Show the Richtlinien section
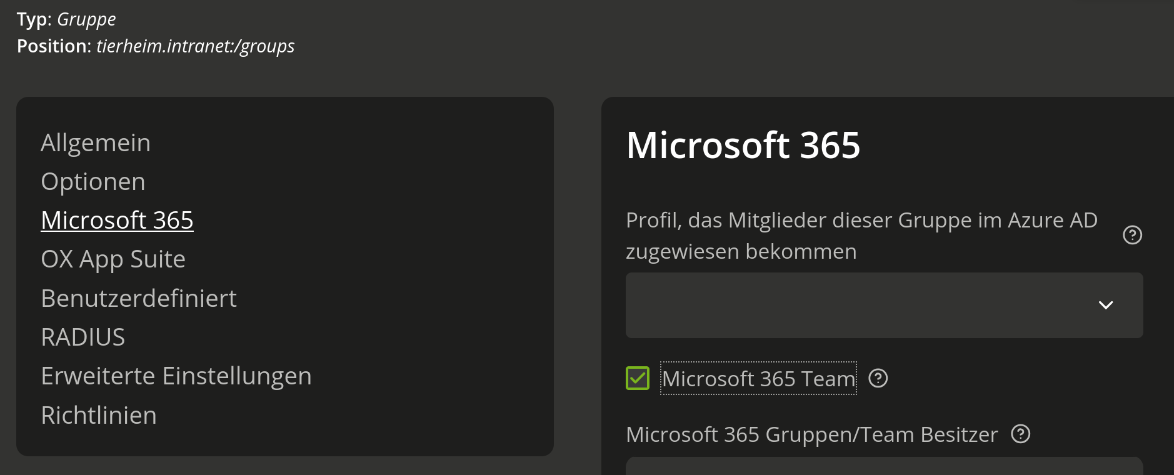Viewport: 1174px width, 475px height. click(99, 415)
